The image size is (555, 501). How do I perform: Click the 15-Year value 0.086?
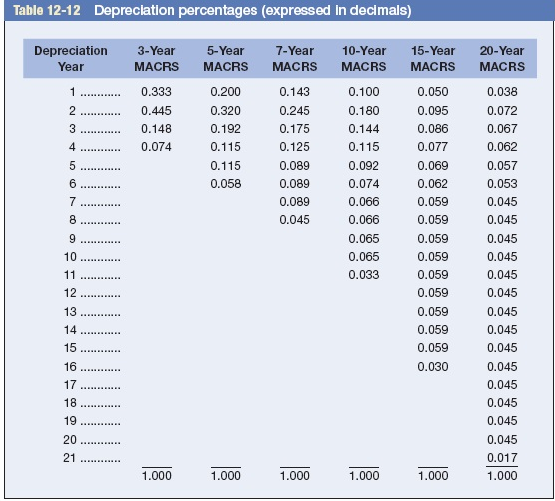(x=433, y=129)
